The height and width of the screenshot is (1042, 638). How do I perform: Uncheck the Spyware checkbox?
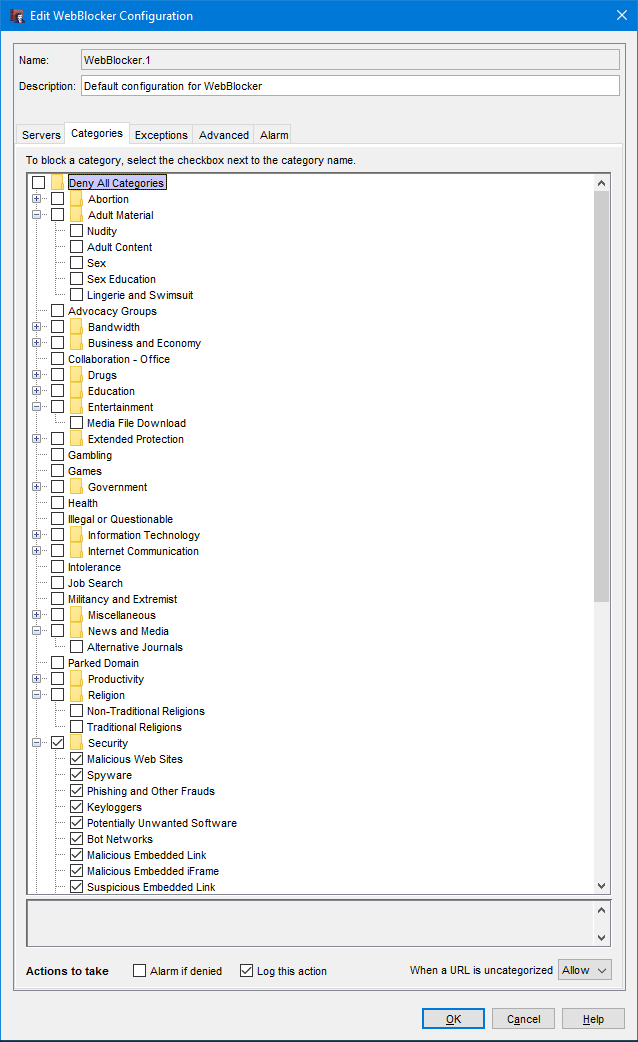point(76,775)
